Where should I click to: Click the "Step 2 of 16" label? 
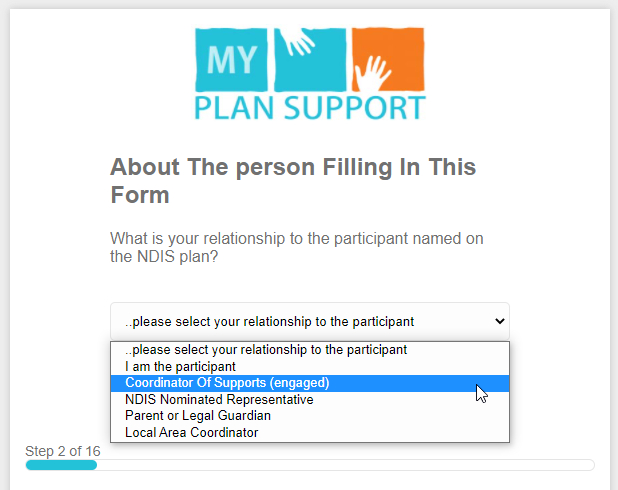click(x=63, y=451)
